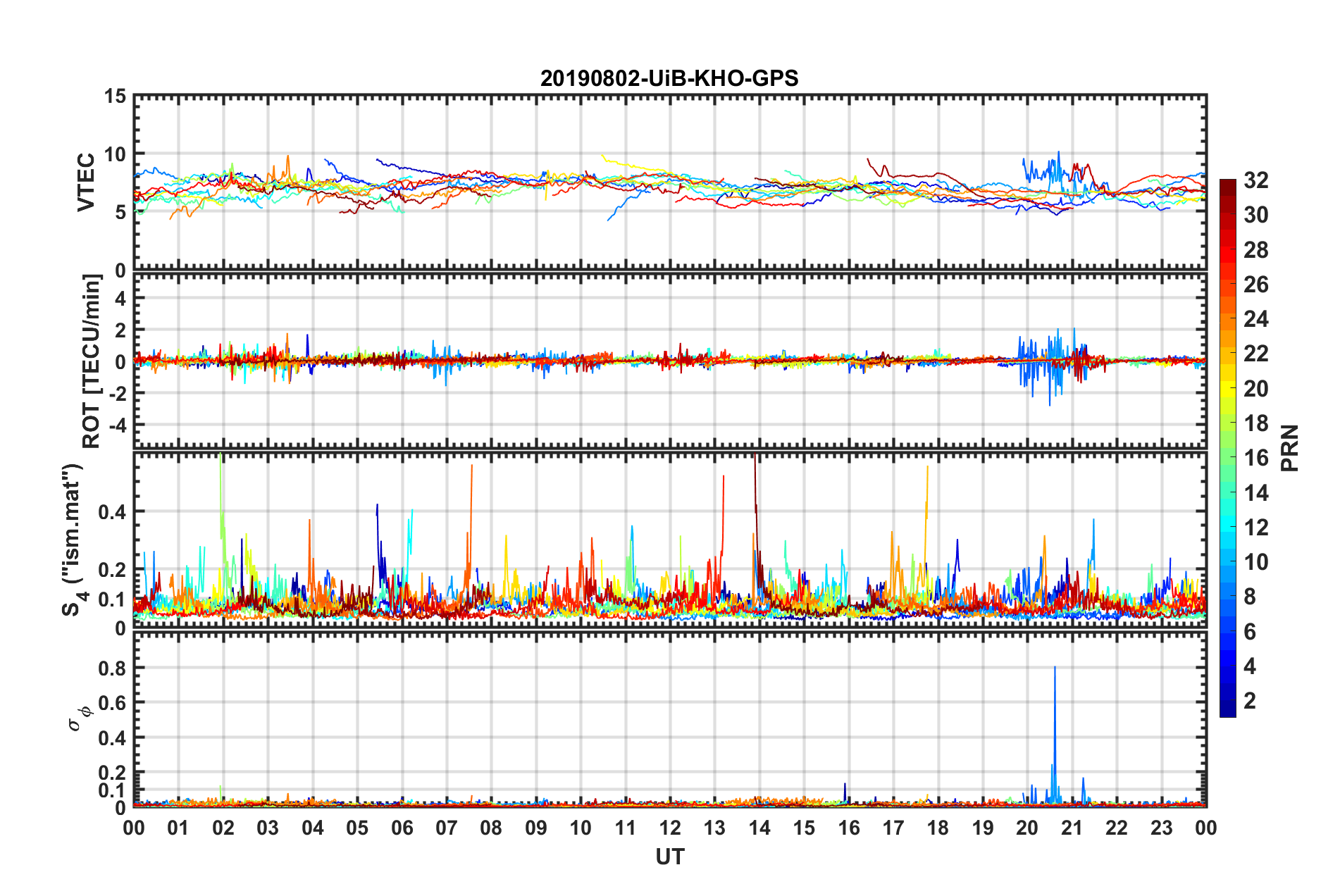The image size is (1340, 896).
Task: Select the VTEC y-axis label
Action: [86, 182]
